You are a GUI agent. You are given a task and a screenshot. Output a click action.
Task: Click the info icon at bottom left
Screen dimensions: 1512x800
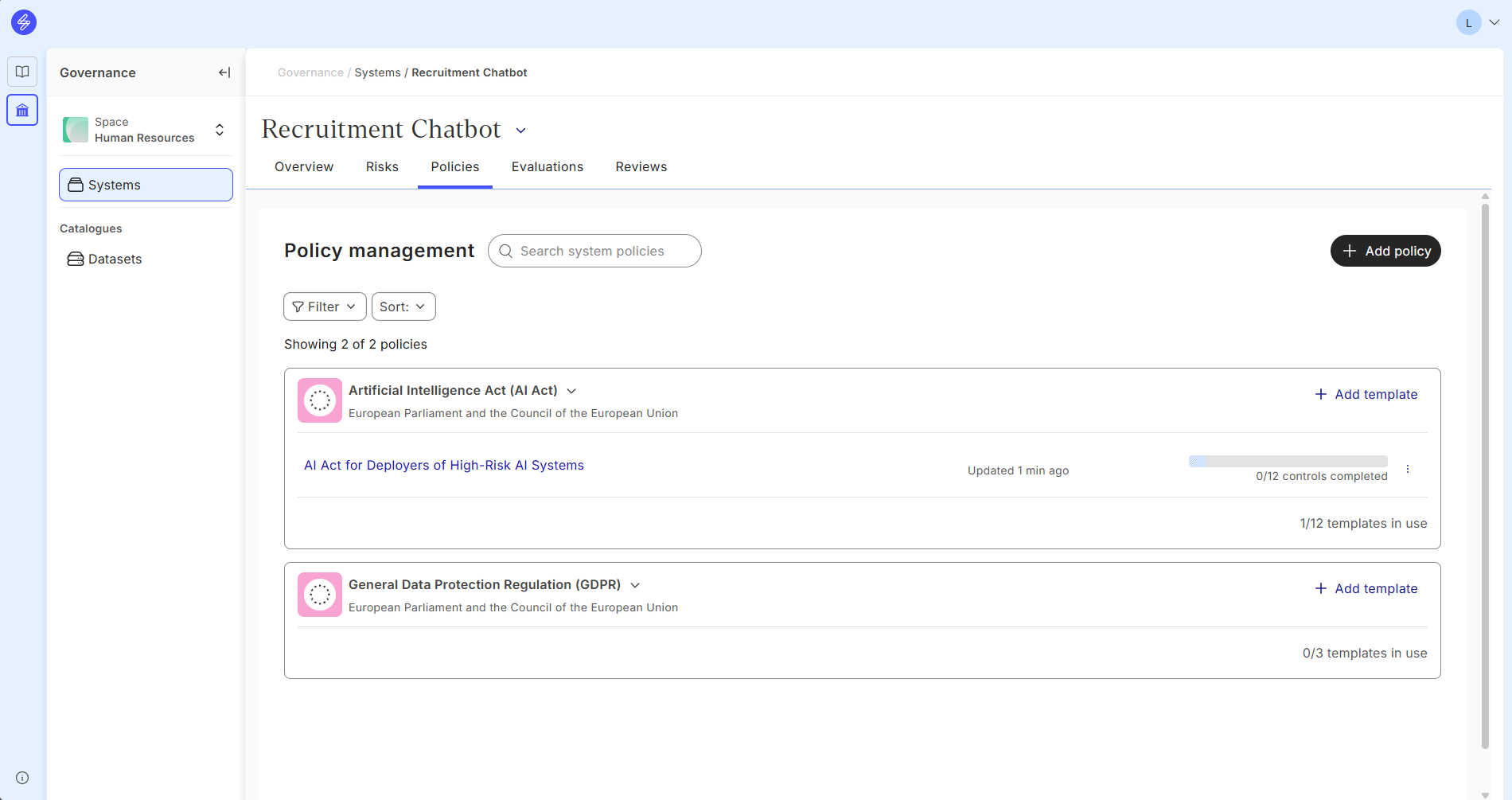[22, 778]
